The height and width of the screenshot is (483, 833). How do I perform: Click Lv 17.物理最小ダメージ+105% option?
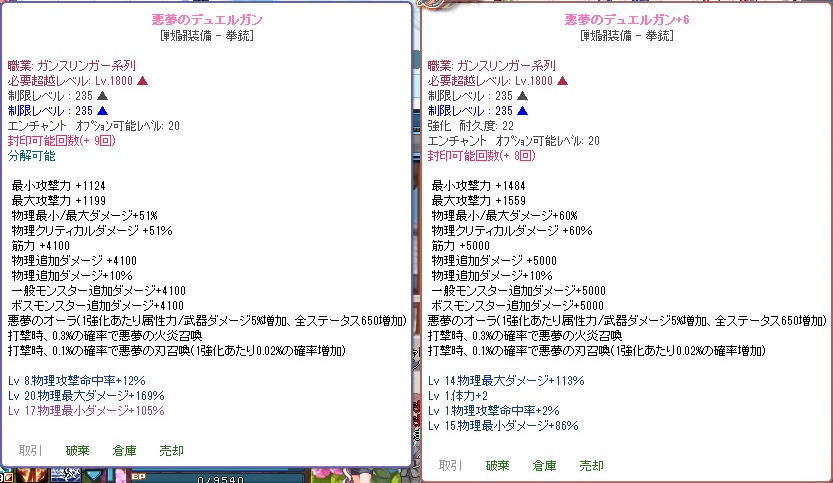pos(86,411)
